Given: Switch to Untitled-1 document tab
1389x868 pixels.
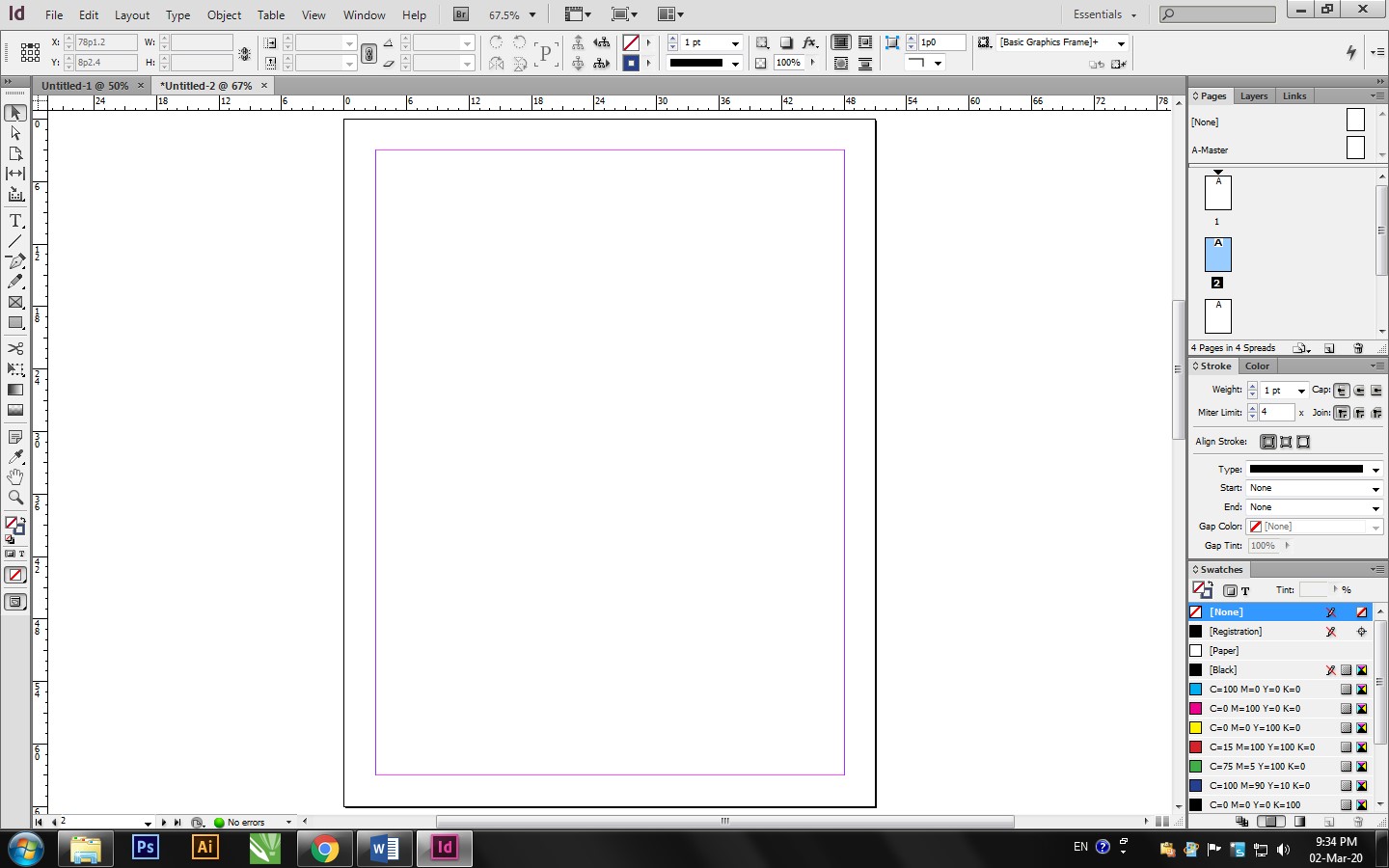Looking at the screenshot, I should pyautogui.click(x=85, y=86).
